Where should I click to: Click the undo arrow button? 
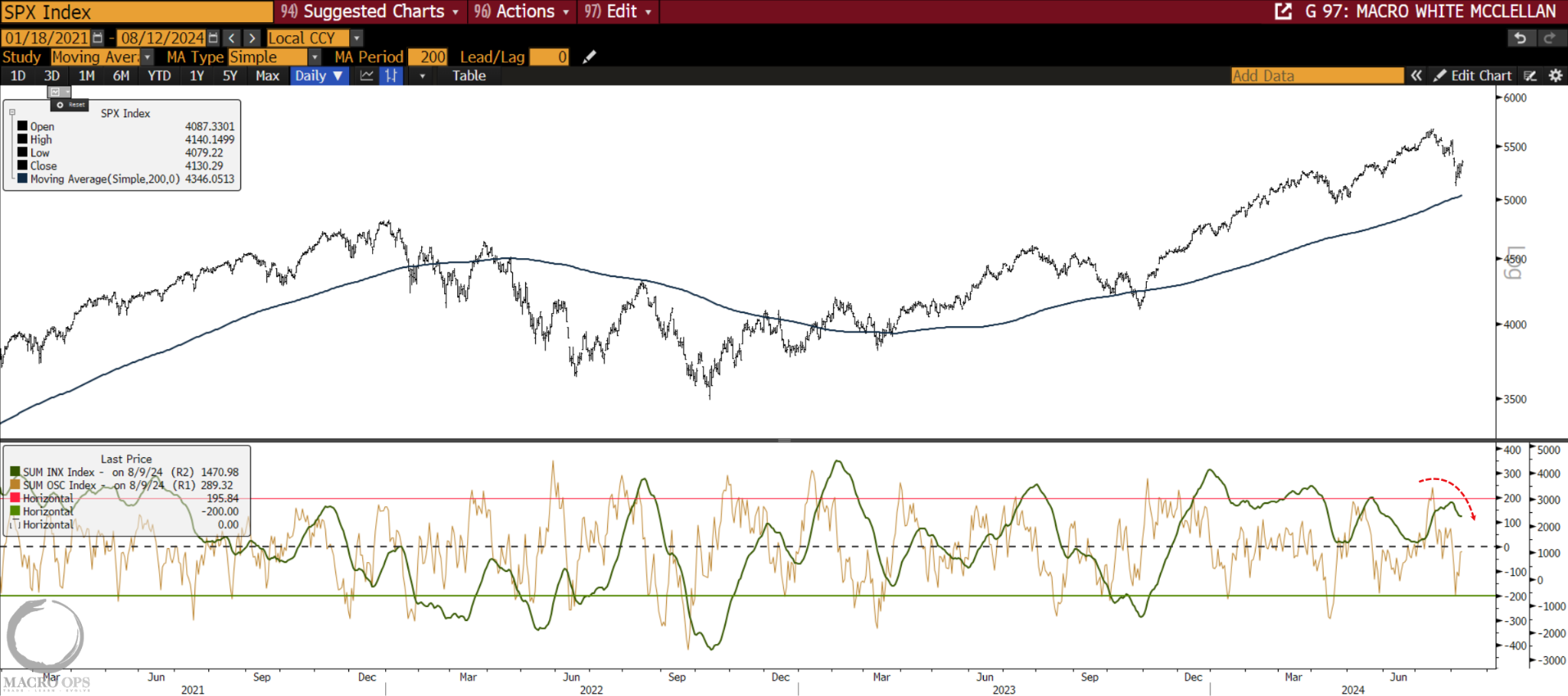(x=1520, y=38)
